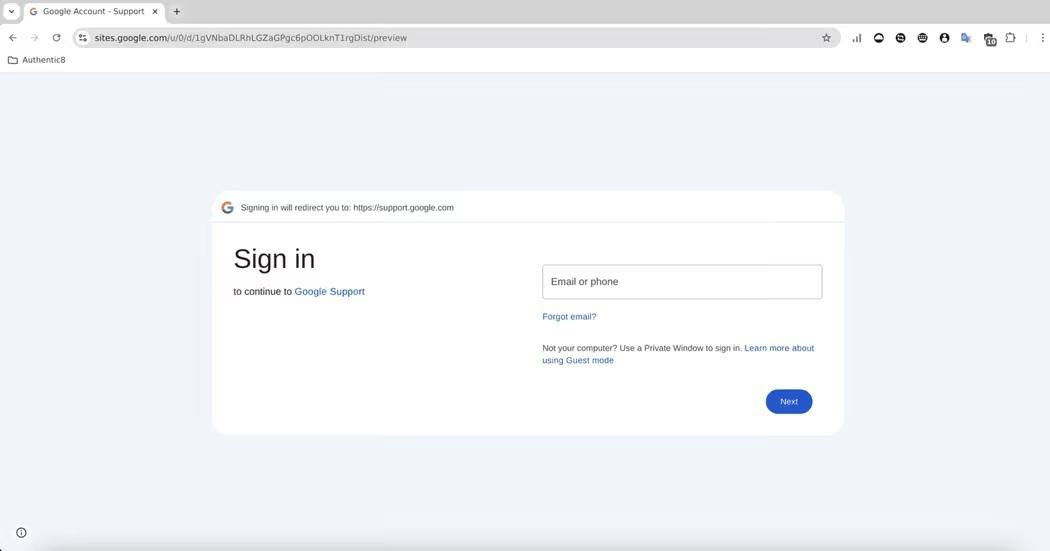Click the Google G logo

click(x=228, y=208)
